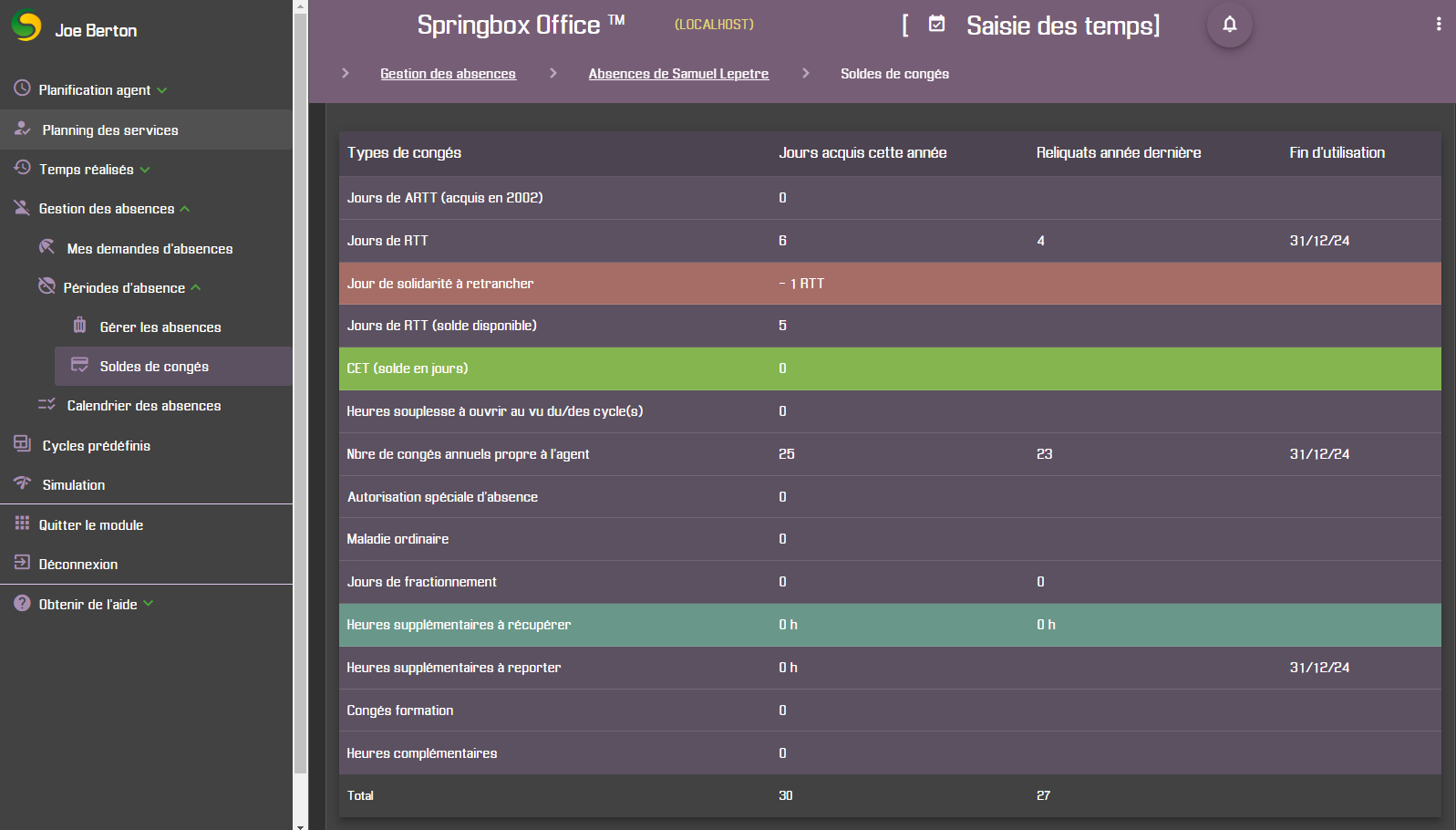Open Mes demandes d'absences menu item
1456x830 pixels.
[x=150, y=248]
